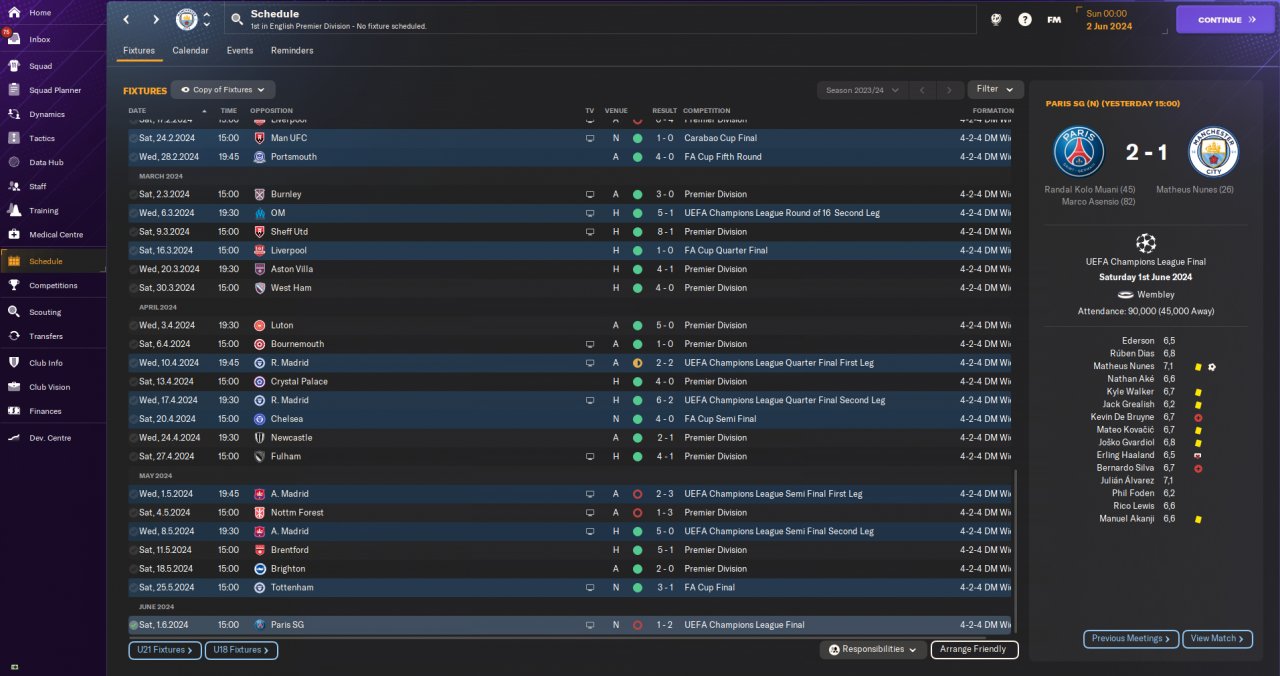Screen dimensions: 1280x676
Task: Go to the previous season arrow
Action: click(x=923, y=90)
